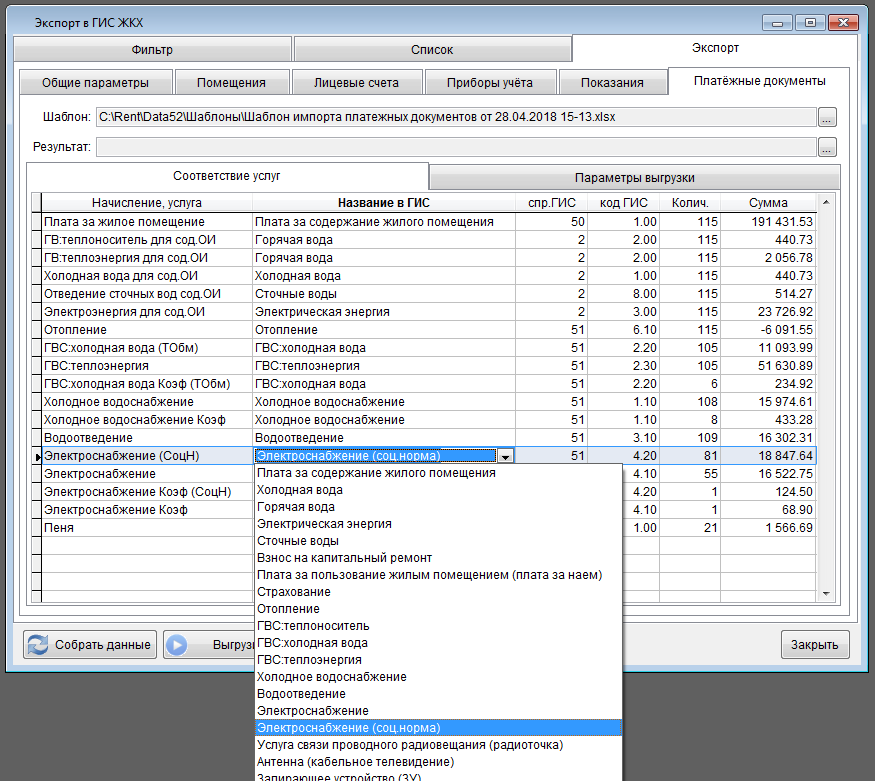875x781 pixels.
Task: Click sum value -6 091.55
Action: click(768, 330)
